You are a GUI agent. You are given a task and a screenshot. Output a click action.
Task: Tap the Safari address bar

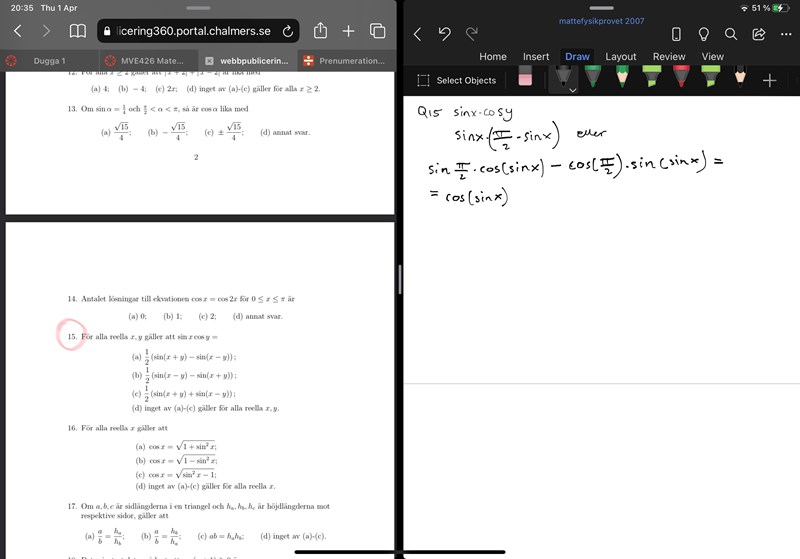coord(190,32)
